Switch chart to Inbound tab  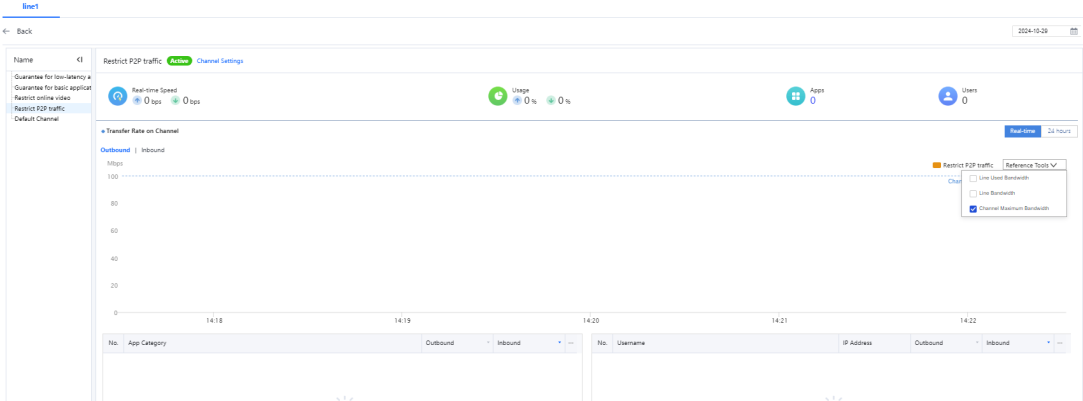[x=152, y=150]
